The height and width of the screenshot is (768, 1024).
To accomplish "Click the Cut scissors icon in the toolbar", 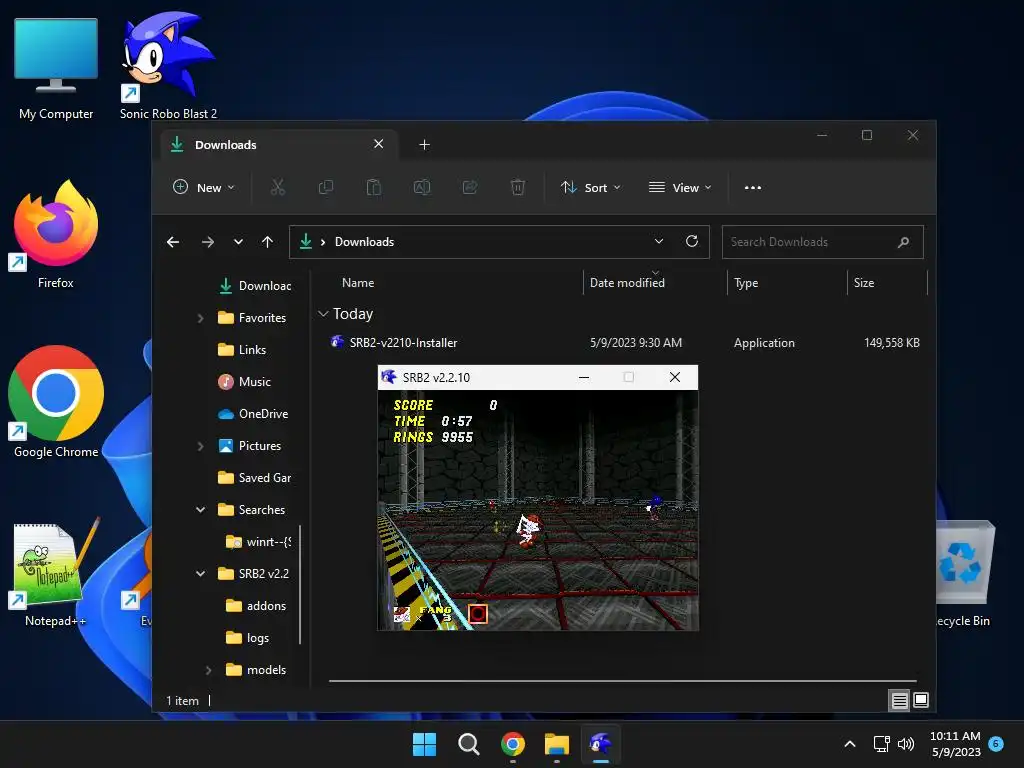I will (278, 187).
